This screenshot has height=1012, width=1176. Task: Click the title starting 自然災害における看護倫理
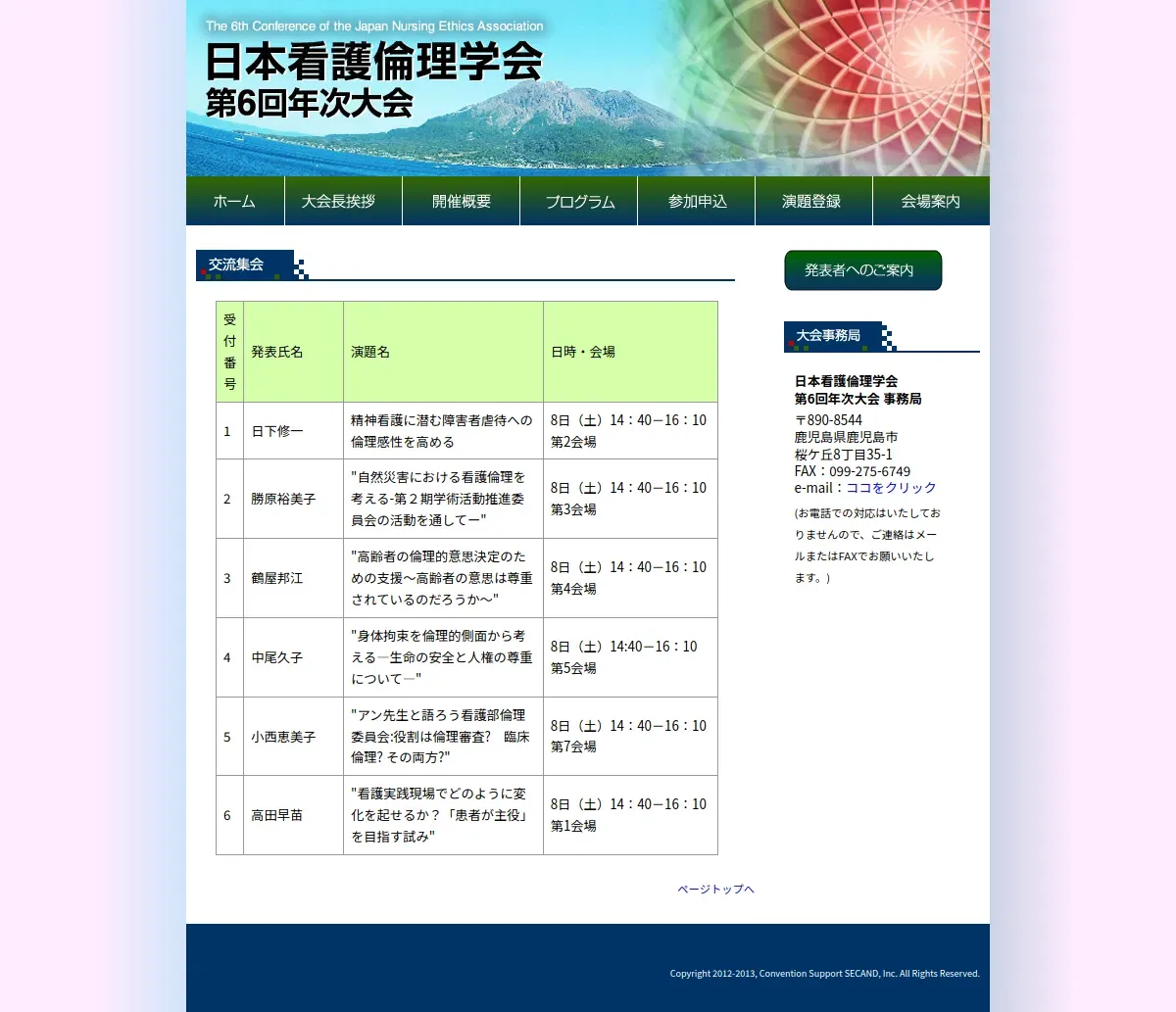(x=438, y=499)
